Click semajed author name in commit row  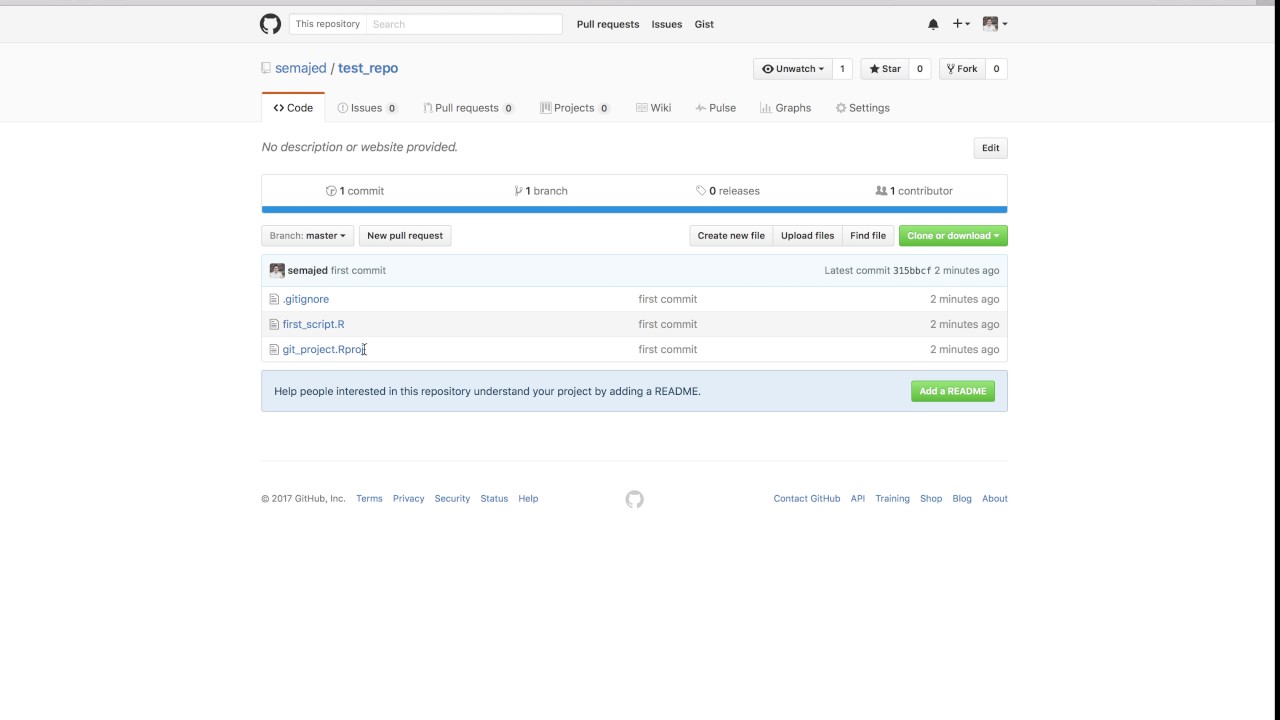tap(308, 271)
